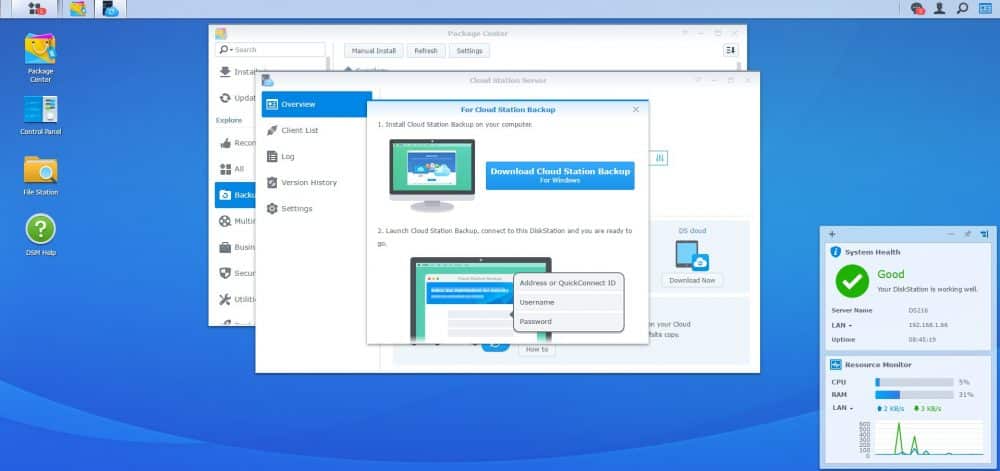The height and width of the screenshot is (471, 1000).
Task: Expand the LAN dropdown in System Health
Action: pos(842,325)
